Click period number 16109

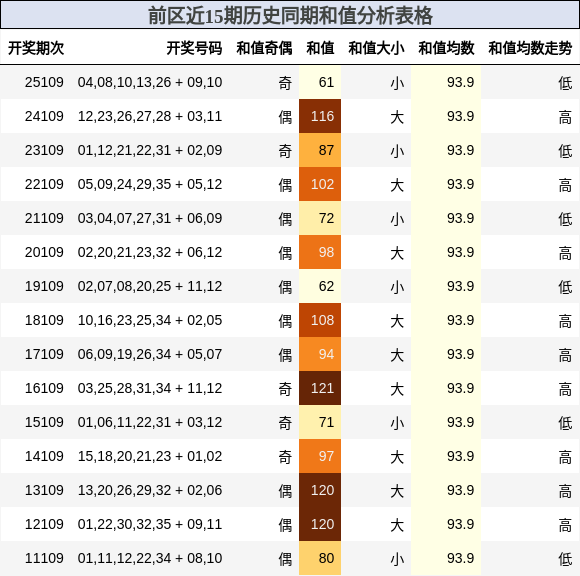point(44,388)
